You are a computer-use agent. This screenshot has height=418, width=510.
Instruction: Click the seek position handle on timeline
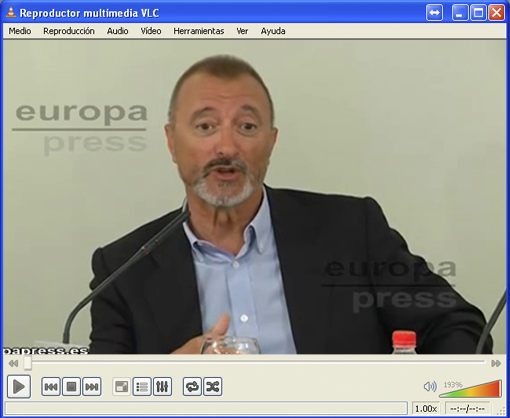click(x=28, y=363)
